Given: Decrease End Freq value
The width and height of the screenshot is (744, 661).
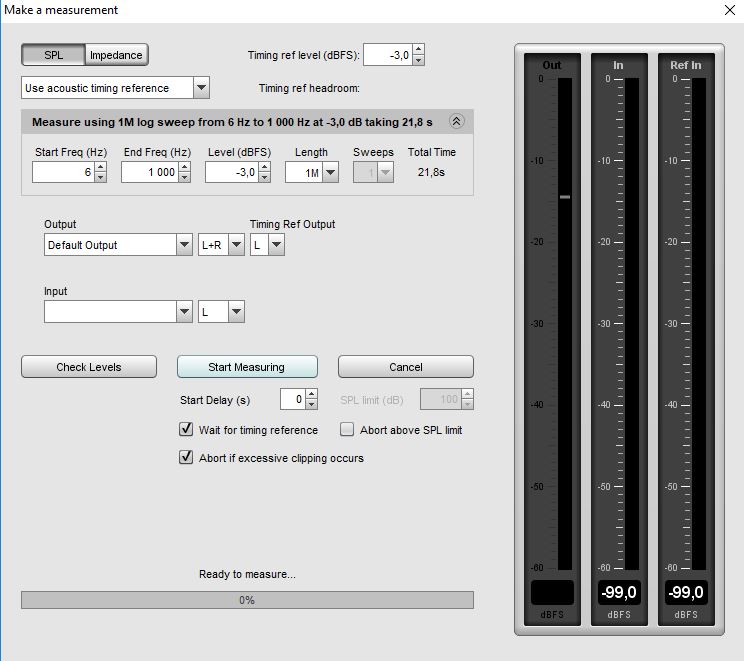Looking at the screenshot, I should coord(185,177).
